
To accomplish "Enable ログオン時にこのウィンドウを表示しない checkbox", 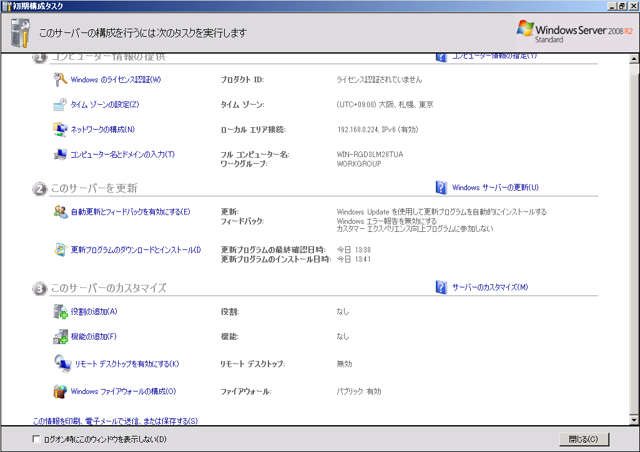I will [x=36, y=439].
